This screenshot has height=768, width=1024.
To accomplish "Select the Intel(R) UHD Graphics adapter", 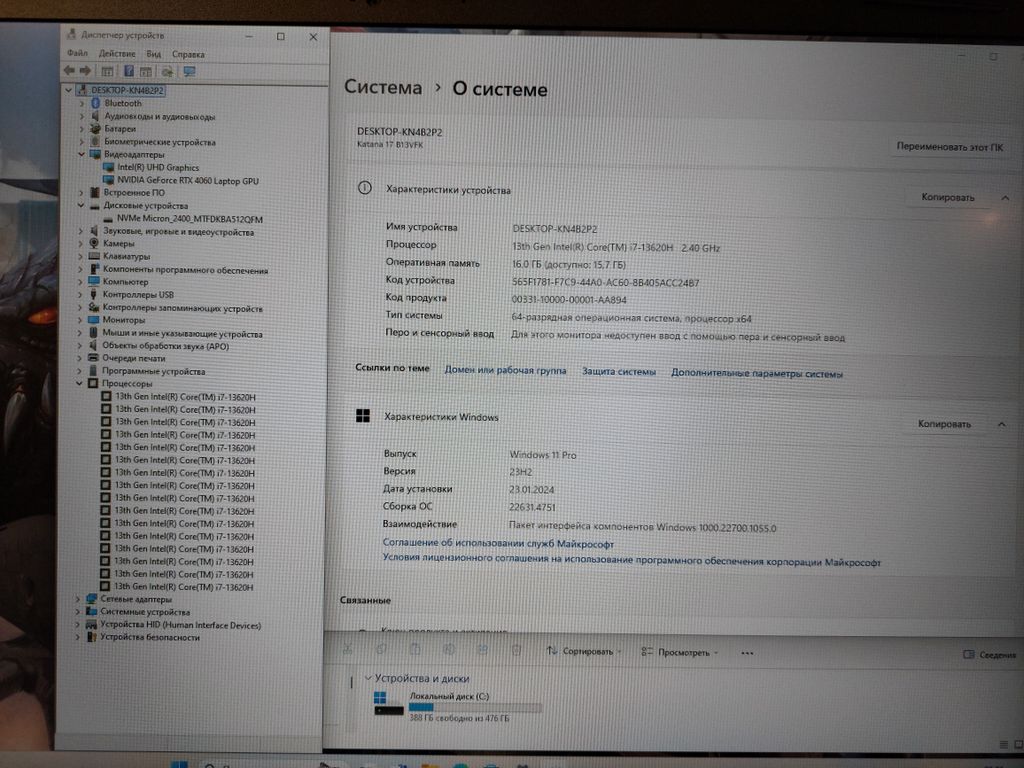I will tap(158, 168).
